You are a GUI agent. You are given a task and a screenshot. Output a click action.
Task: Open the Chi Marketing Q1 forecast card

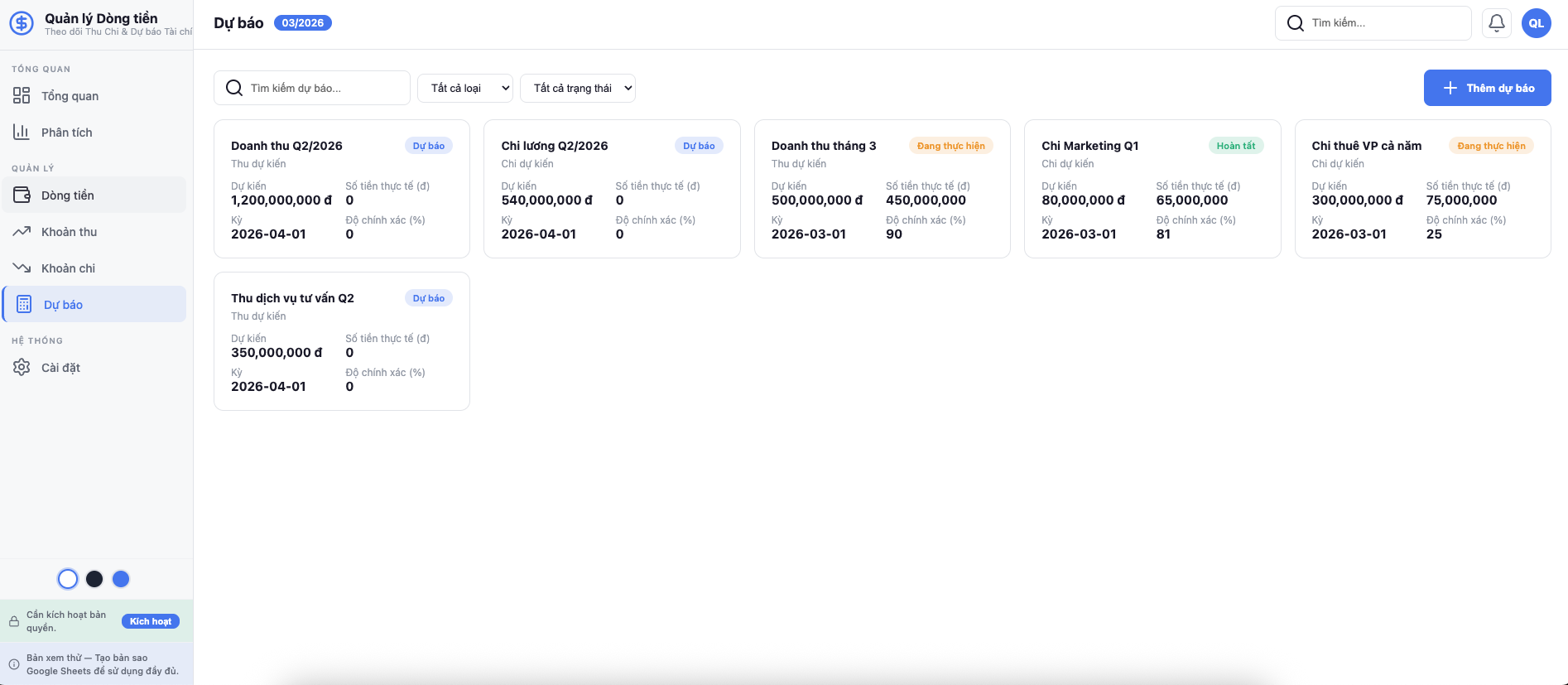[1152, 189]
